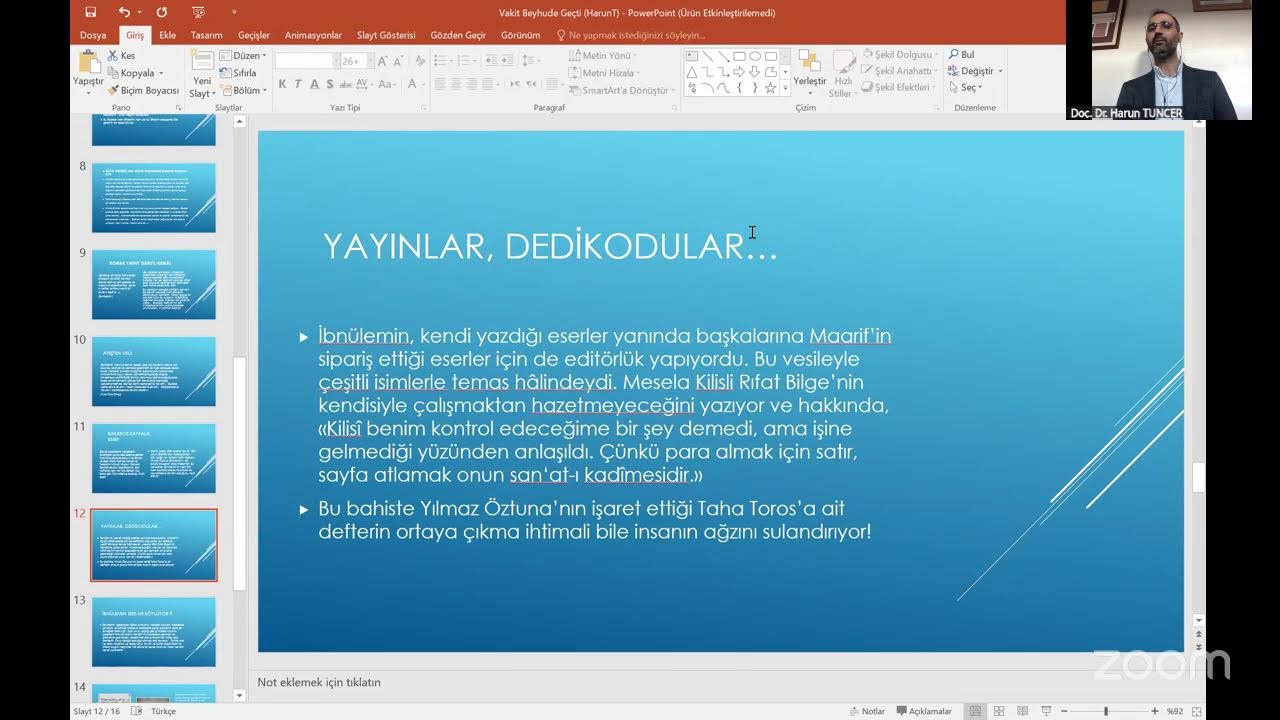Screen dimensions: 1280x720
Task: Open Bölüm section dropdown
Action: 243,90
